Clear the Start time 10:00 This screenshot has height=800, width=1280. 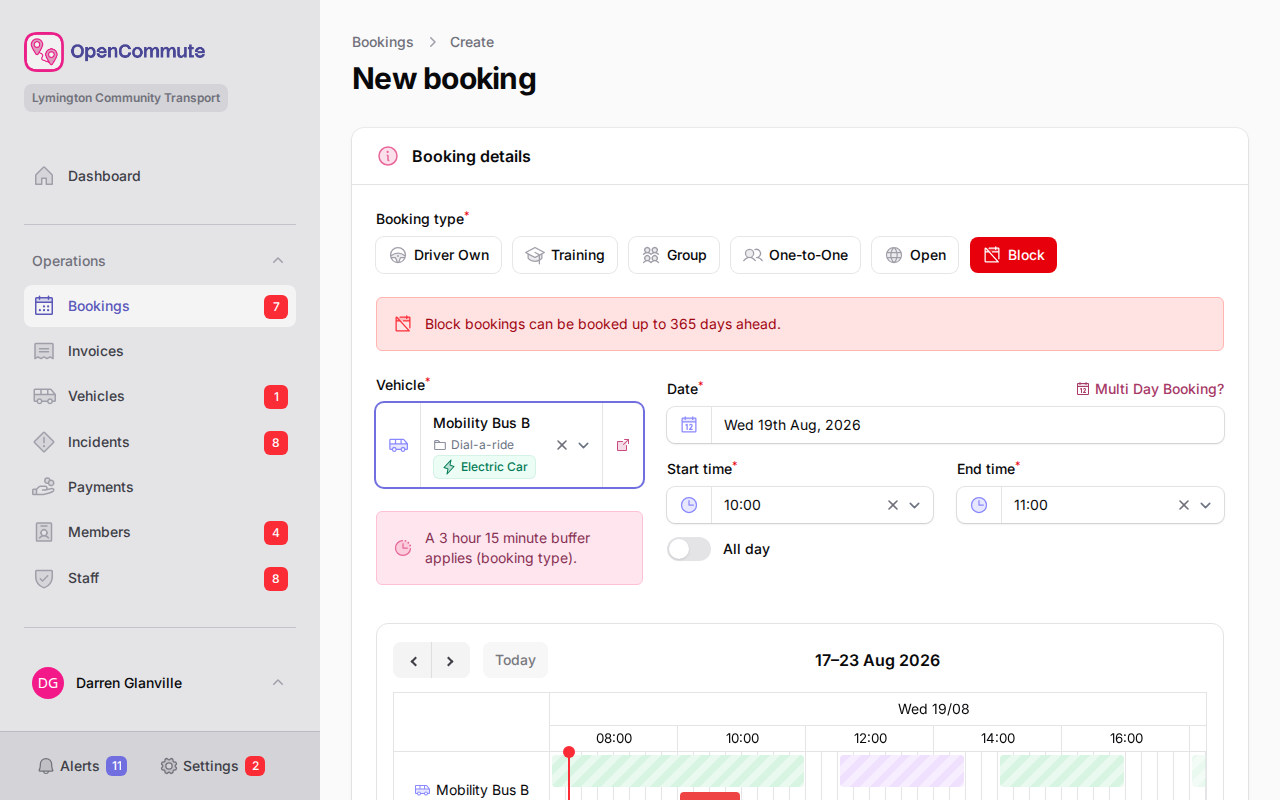click(x=893, y=505)
